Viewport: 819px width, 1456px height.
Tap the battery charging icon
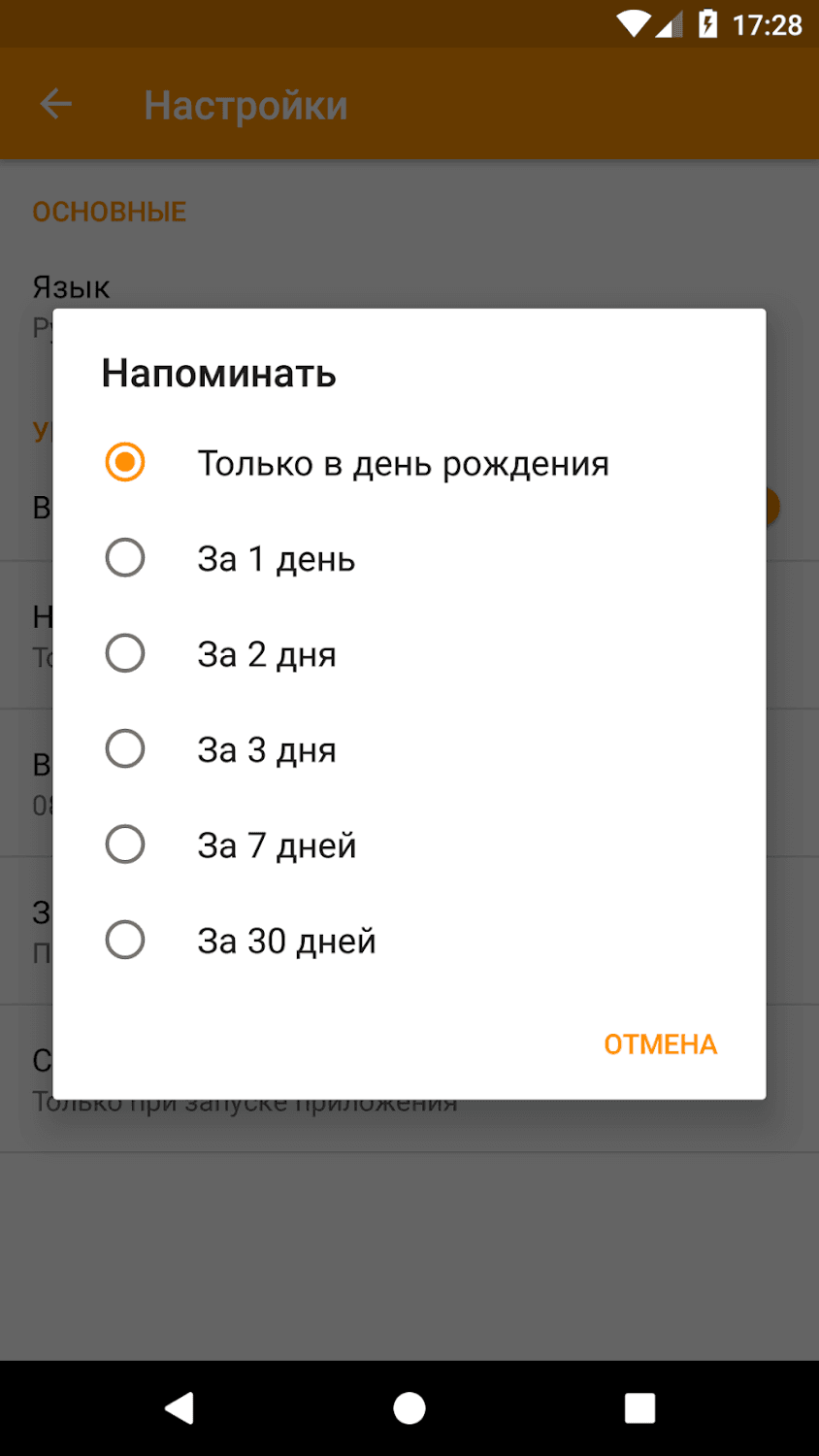(707, 24)
